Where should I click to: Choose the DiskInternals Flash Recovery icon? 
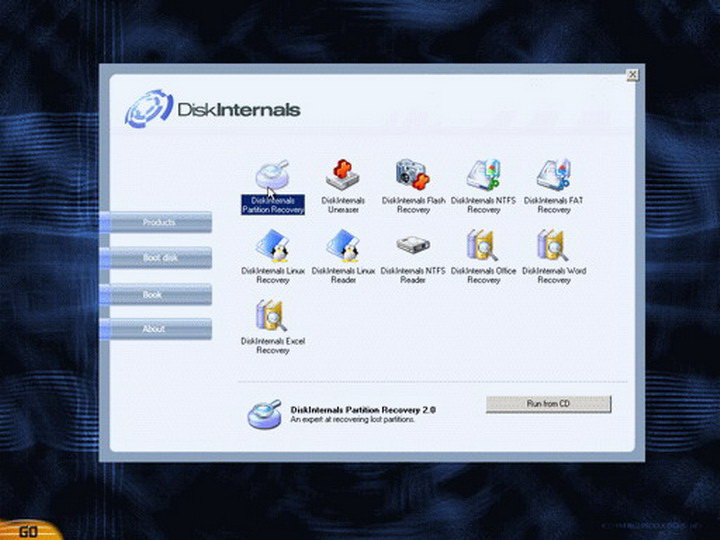tap(413, 174)
